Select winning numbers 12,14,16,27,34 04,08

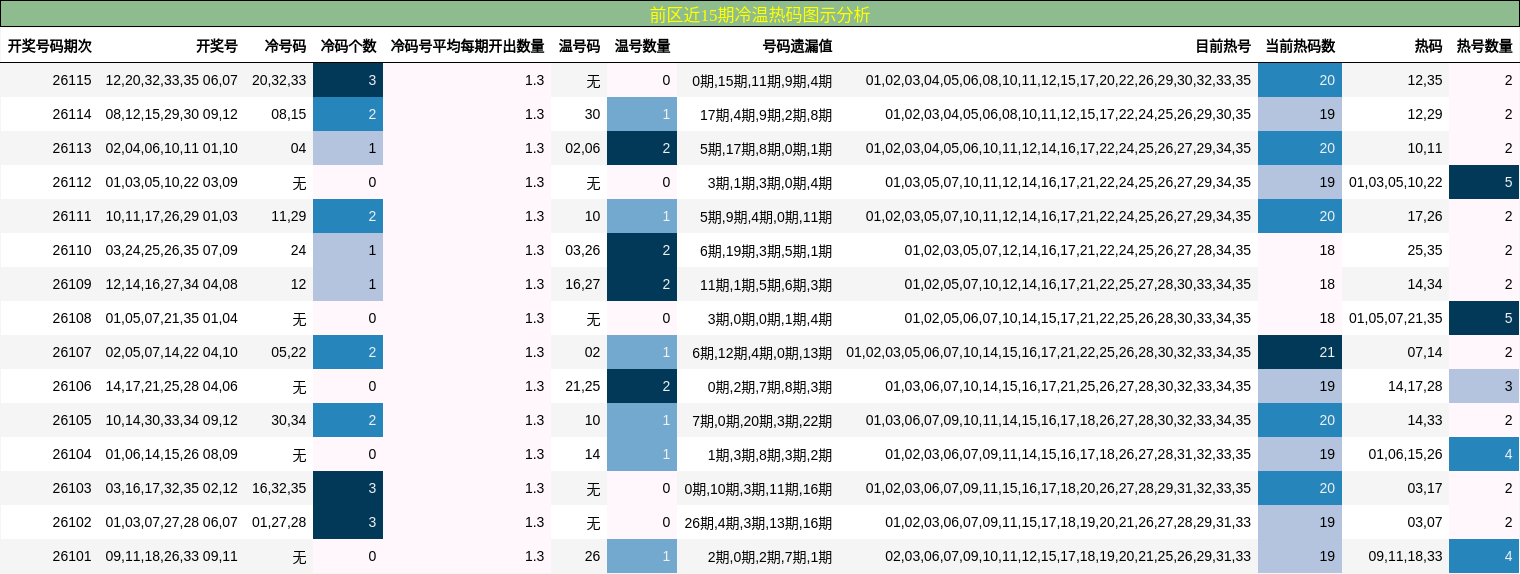(x=172, y=284)
